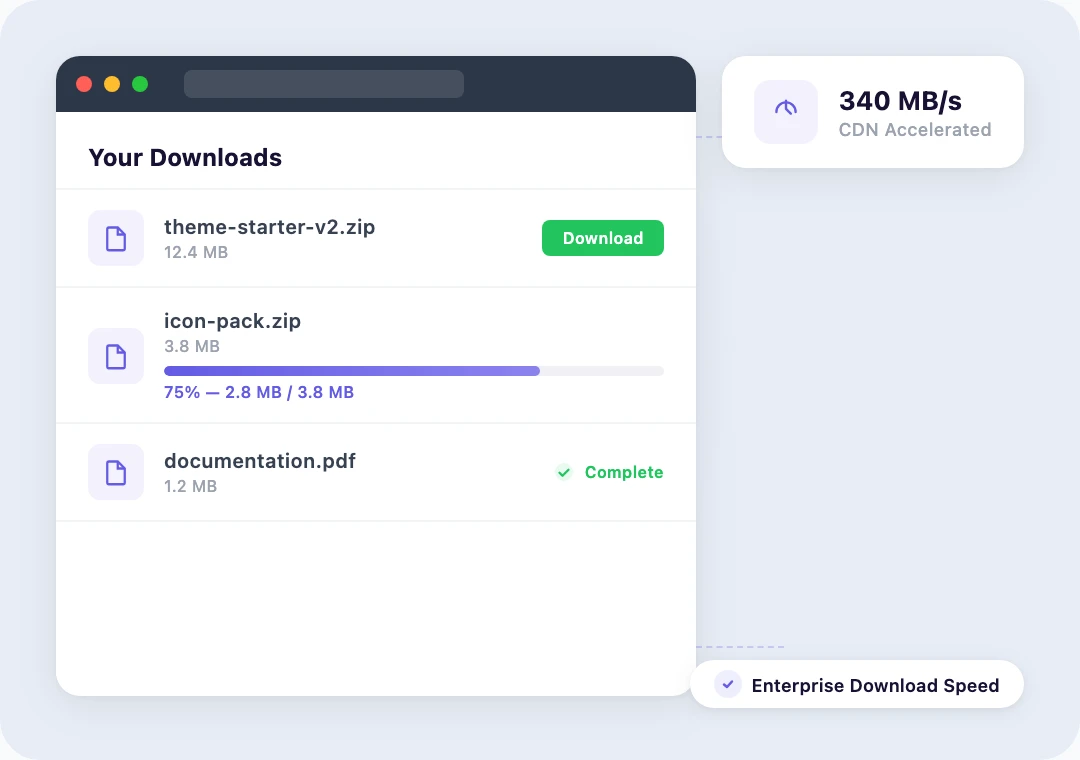Click the green maximize window dot
Viewport: 1080px width, 760px height.
[140, 84]
